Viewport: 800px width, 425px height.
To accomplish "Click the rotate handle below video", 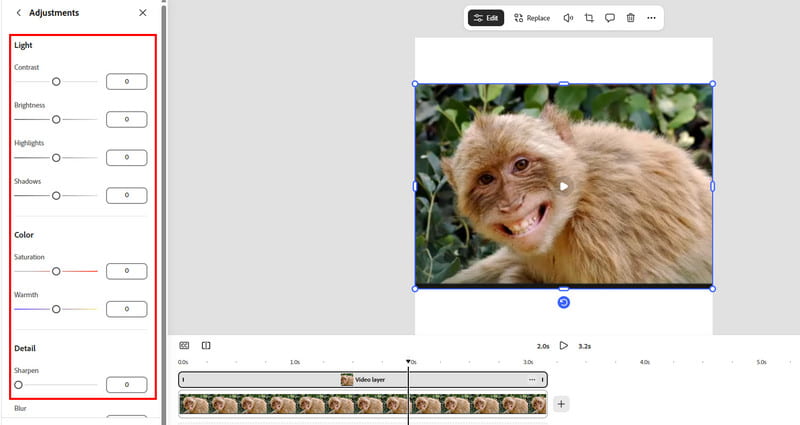I will [564, 303].
